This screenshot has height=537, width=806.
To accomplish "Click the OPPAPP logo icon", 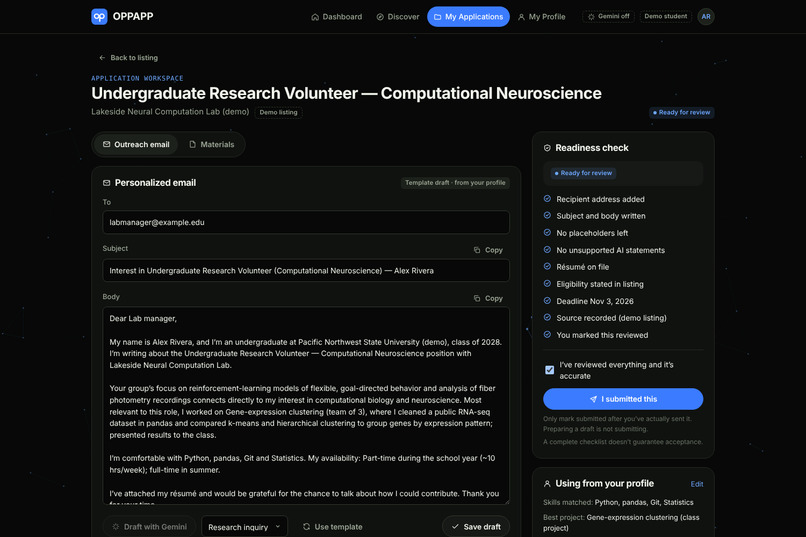I will click(99, 16).
